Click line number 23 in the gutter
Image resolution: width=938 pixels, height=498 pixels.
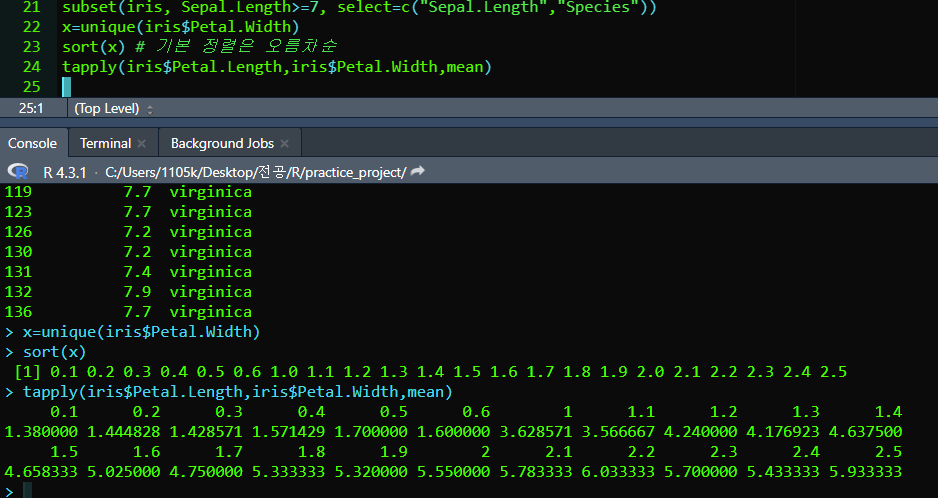(x=31, y=47)
